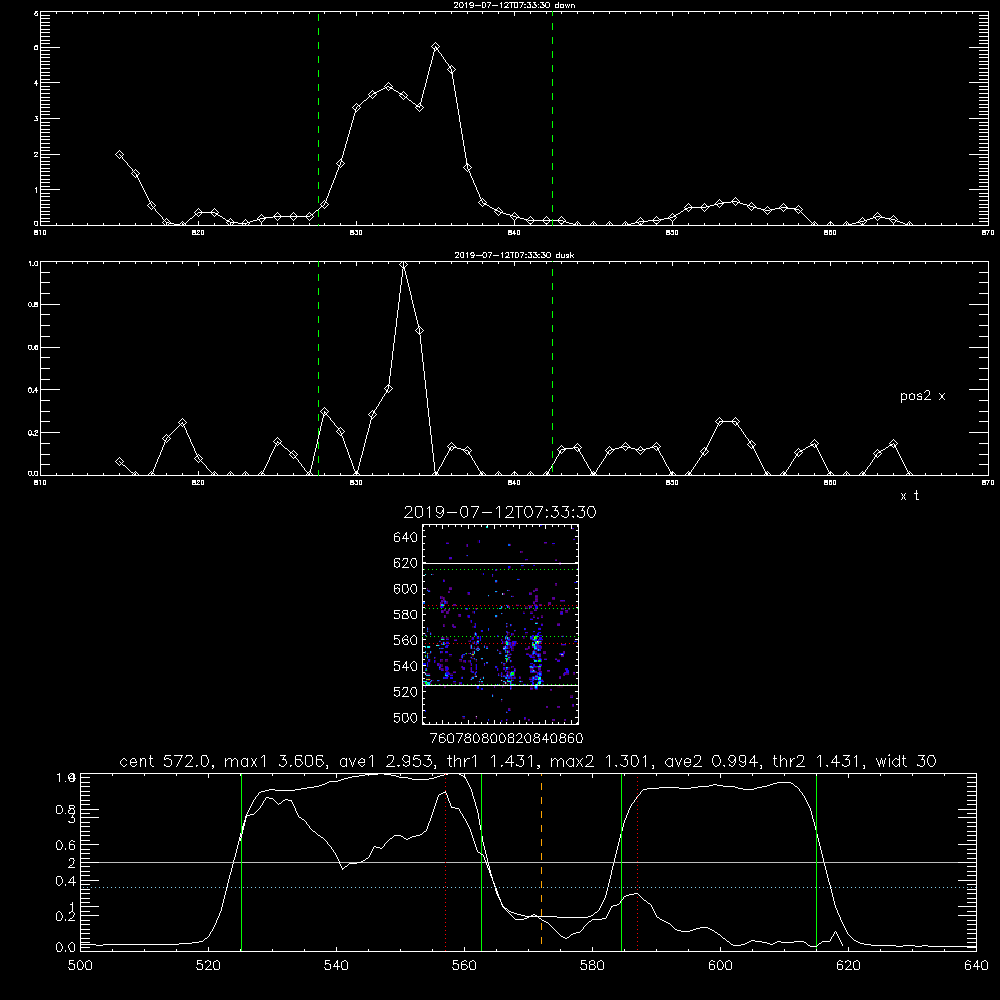Click the left green dashed line in dusk plot
The width and height of the screenshot is (1000, 1000).
point(318,368)
